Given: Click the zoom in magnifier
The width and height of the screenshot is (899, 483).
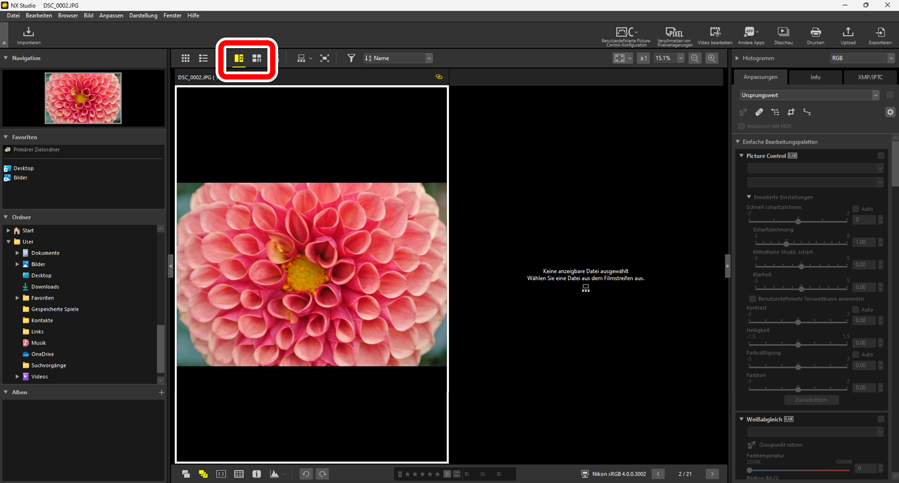Looking at the screenshot, I should [x=712, y=59].
